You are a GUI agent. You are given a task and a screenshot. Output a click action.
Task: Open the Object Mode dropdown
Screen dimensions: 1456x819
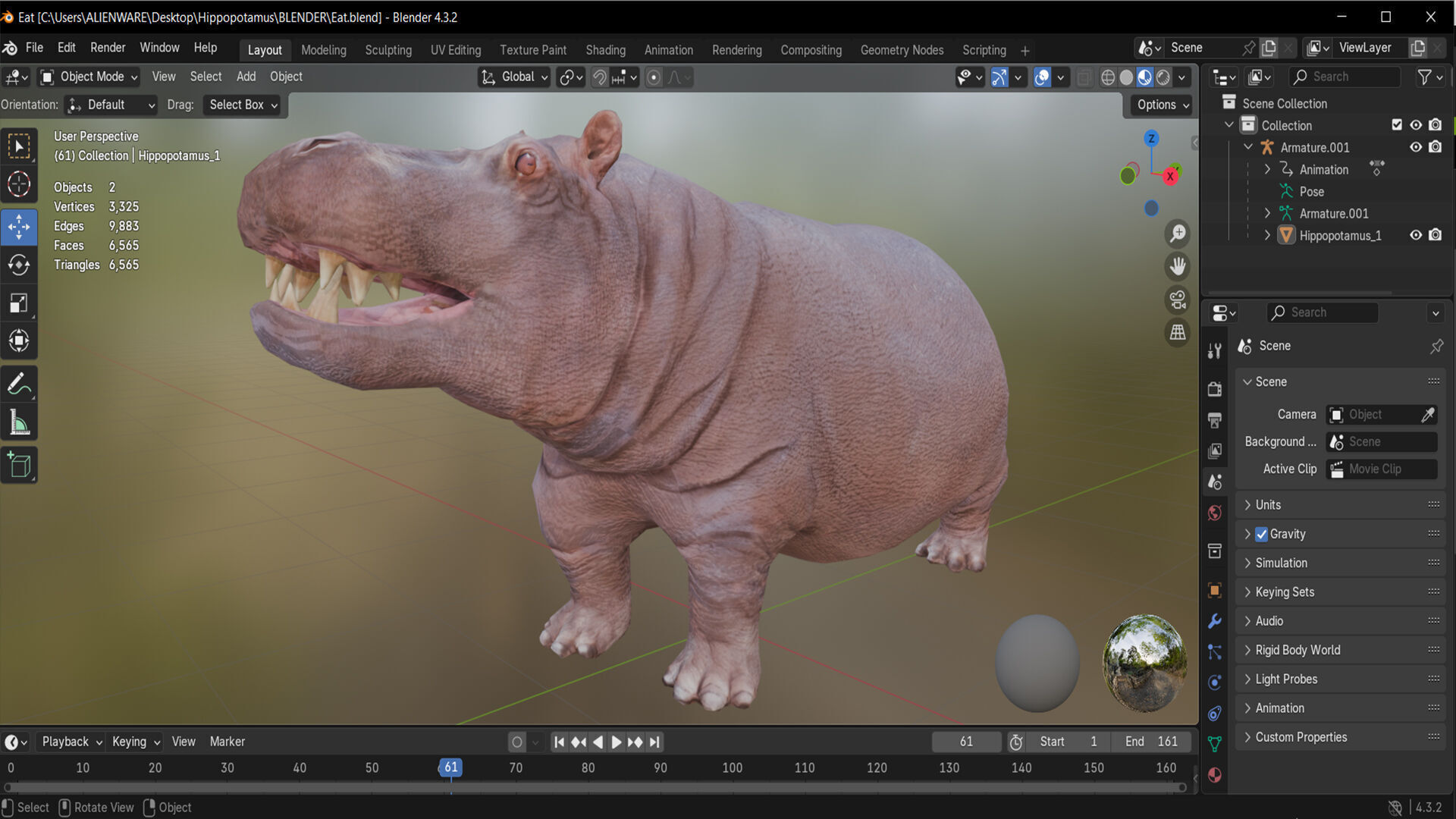coord(89,77)
